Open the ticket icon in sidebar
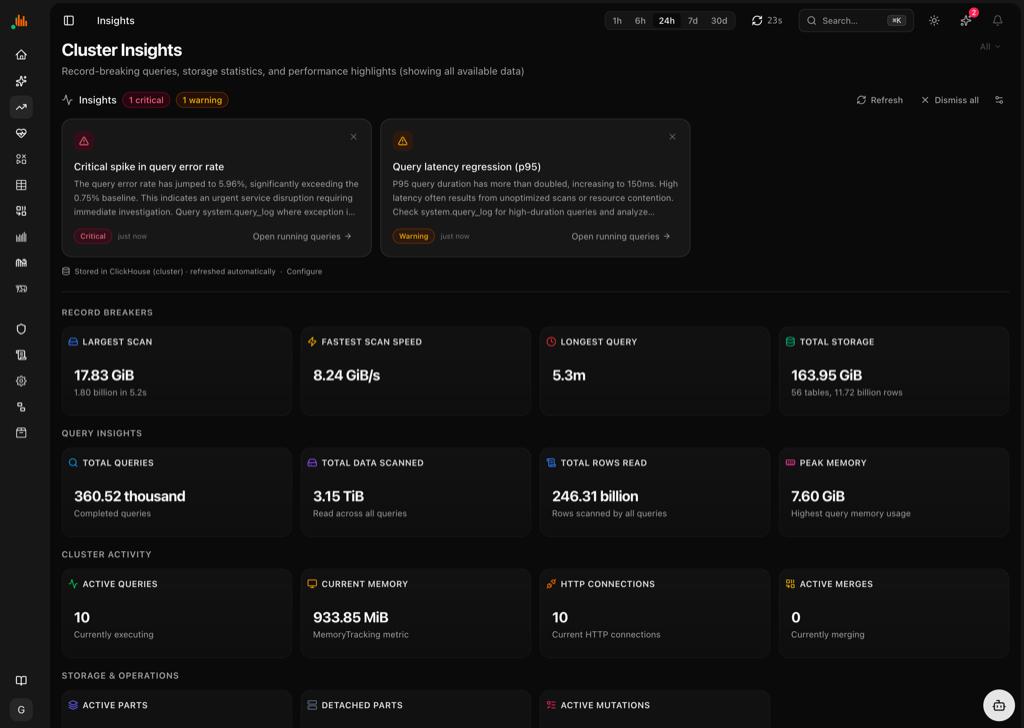Screen dimensions: 1024x728 (21, 289)
